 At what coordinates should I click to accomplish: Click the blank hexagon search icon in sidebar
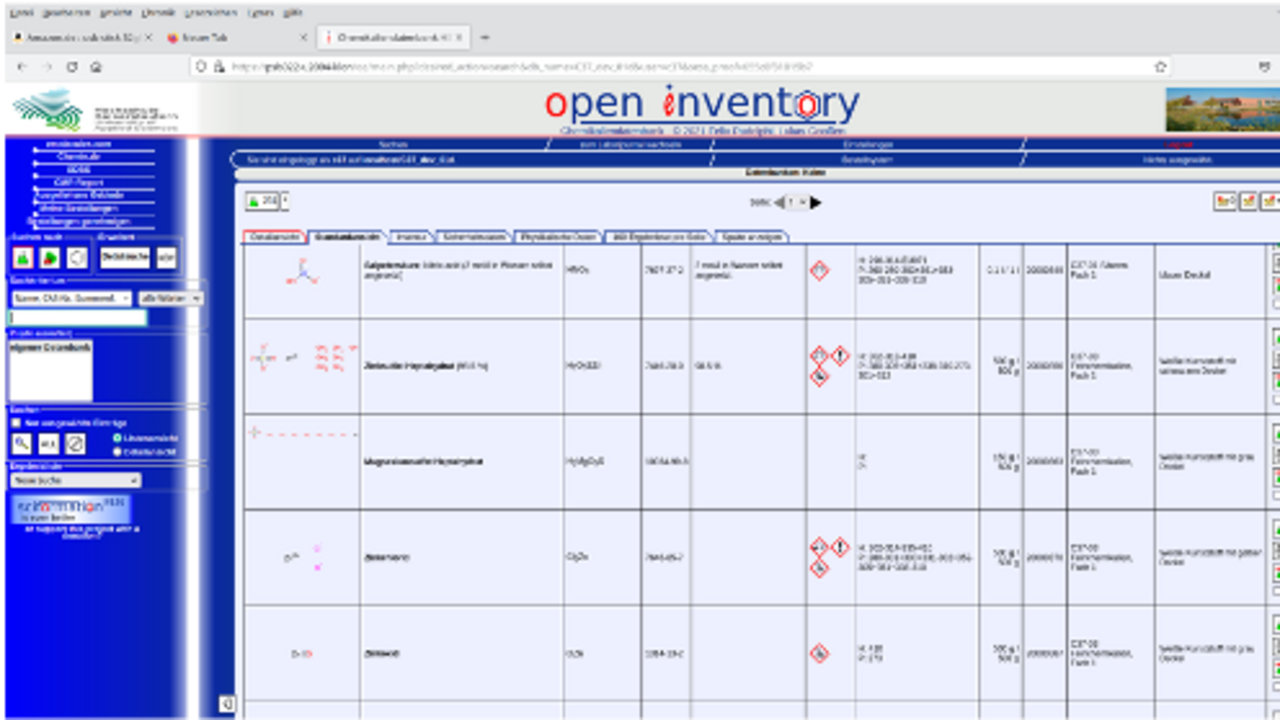point(76,258)
